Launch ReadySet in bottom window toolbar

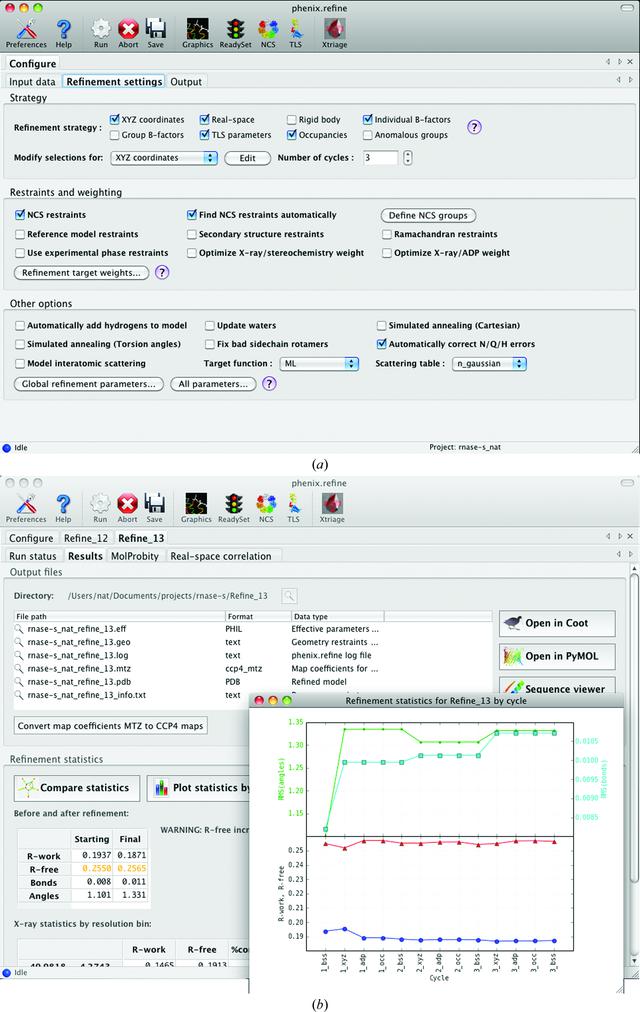click(234, 508)
